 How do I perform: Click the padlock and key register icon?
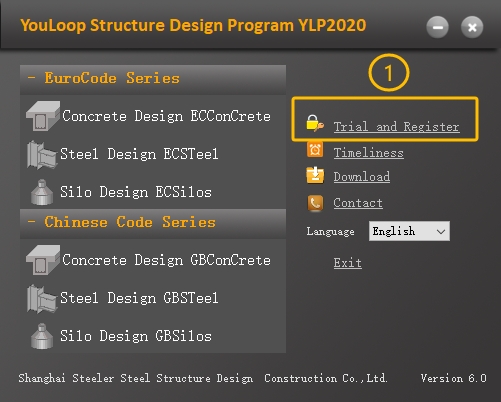point(315,123)
